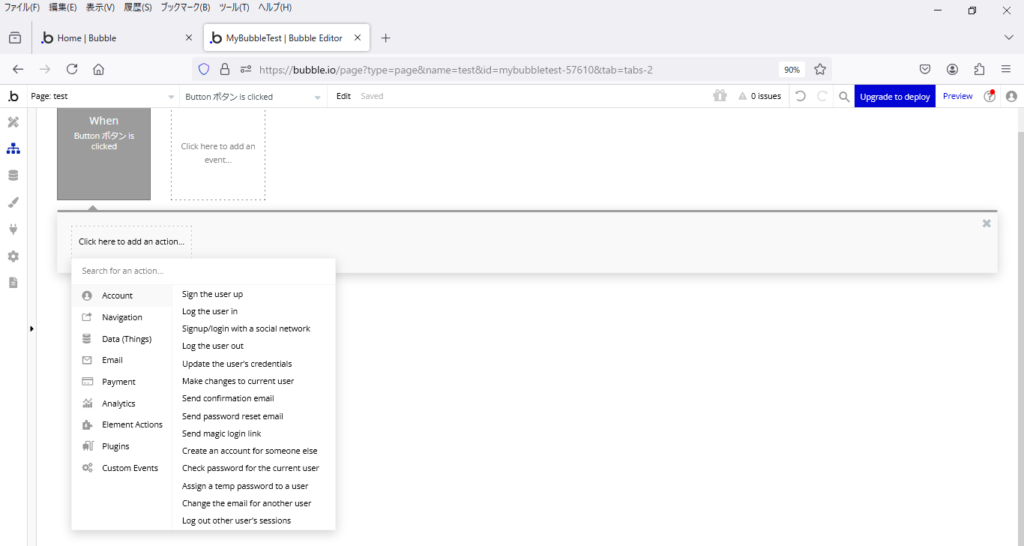Open the Workflow tab icon in sidebar
This screenshot has height=546, width=1024.
[x=13, y=149]
